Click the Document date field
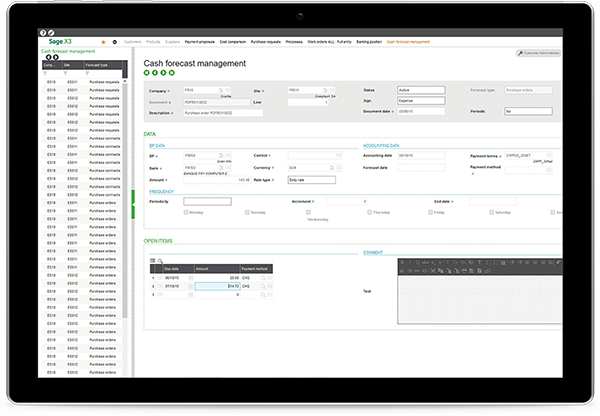This screenshot has width=600, height=416. (421, 111)
